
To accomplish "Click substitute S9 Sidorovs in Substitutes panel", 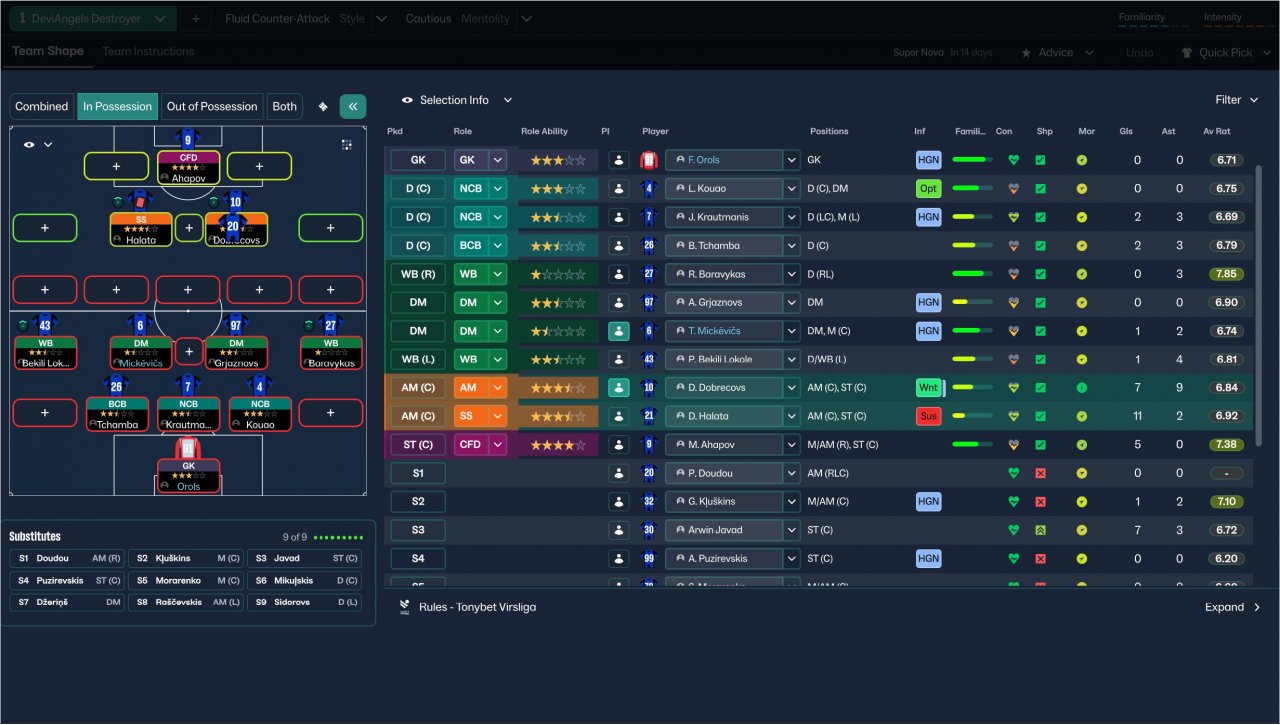I will point(304,602).
